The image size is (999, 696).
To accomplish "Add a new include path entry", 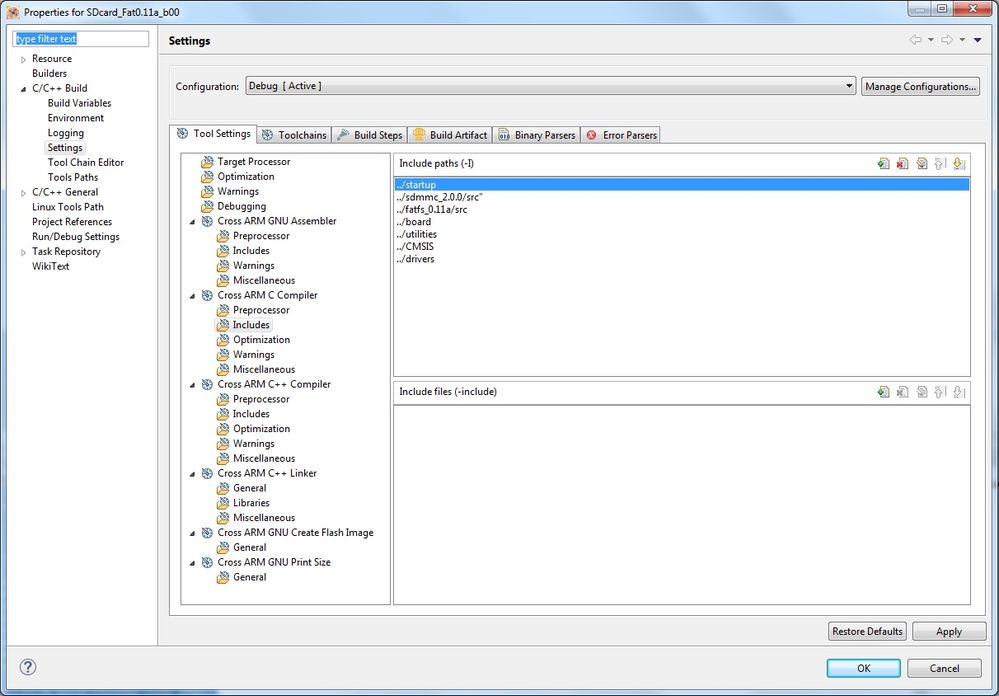I will (x=883, y=164).
